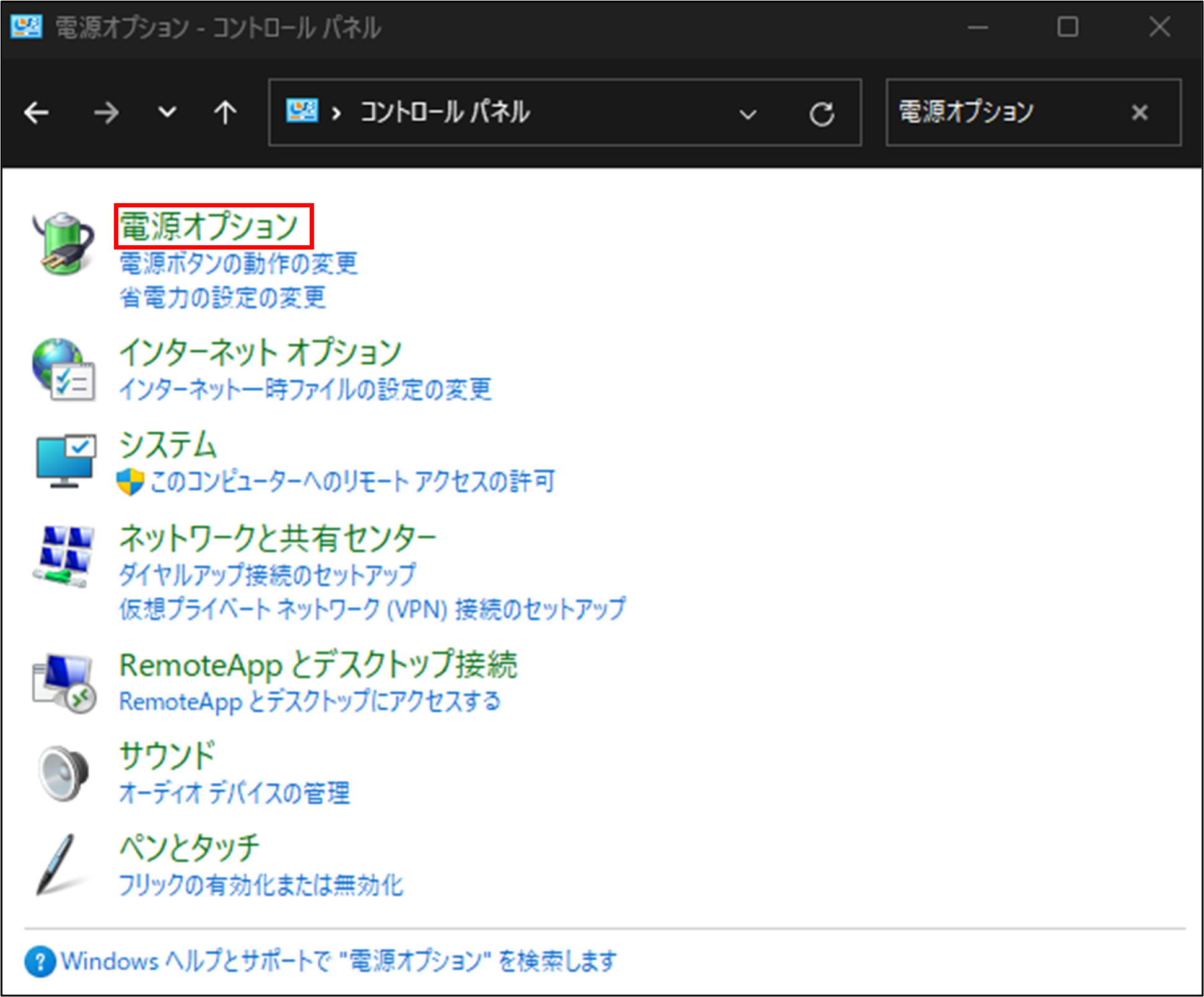Select コントロール パネル in the address bar

pos(445,113)
